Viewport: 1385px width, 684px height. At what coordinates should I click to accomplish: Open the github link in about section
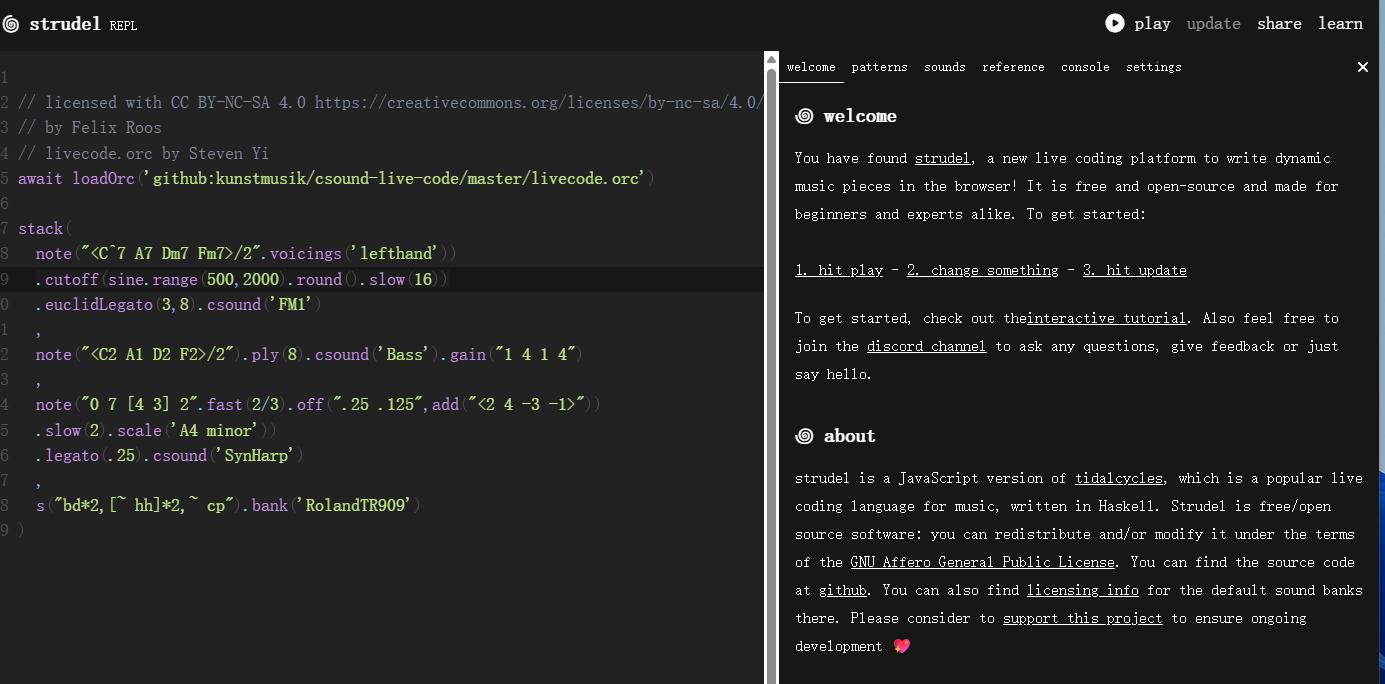coord(842,590)
